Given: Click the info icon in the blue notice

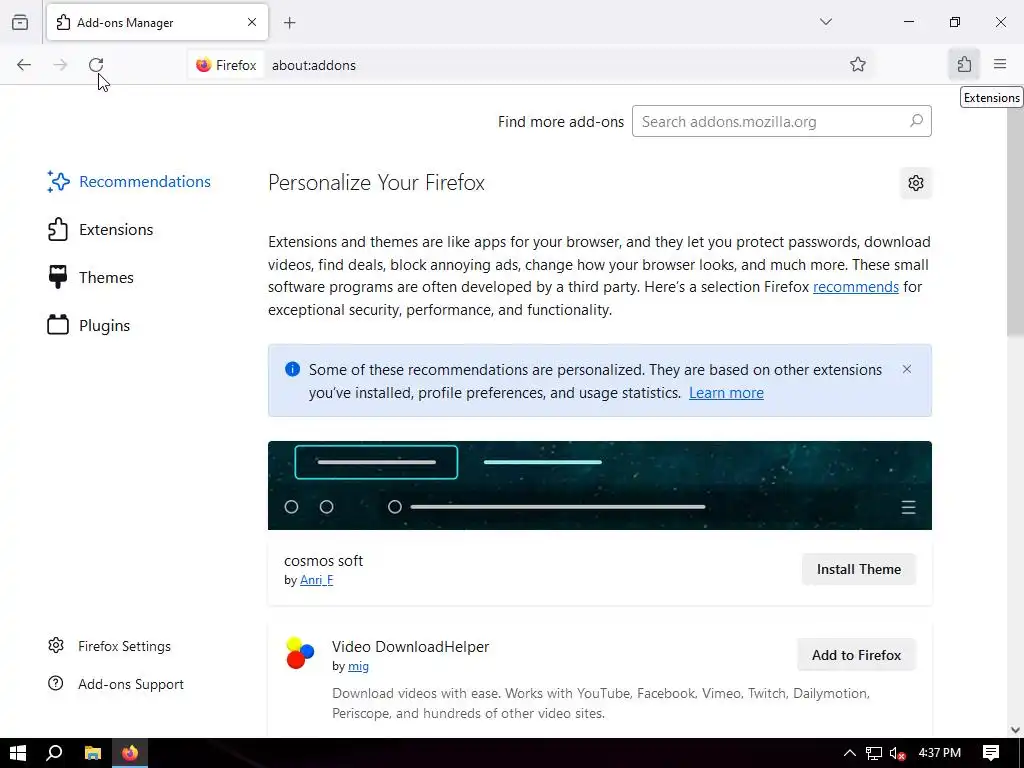Looking at the screenshot, I should [x=293, y=370].
